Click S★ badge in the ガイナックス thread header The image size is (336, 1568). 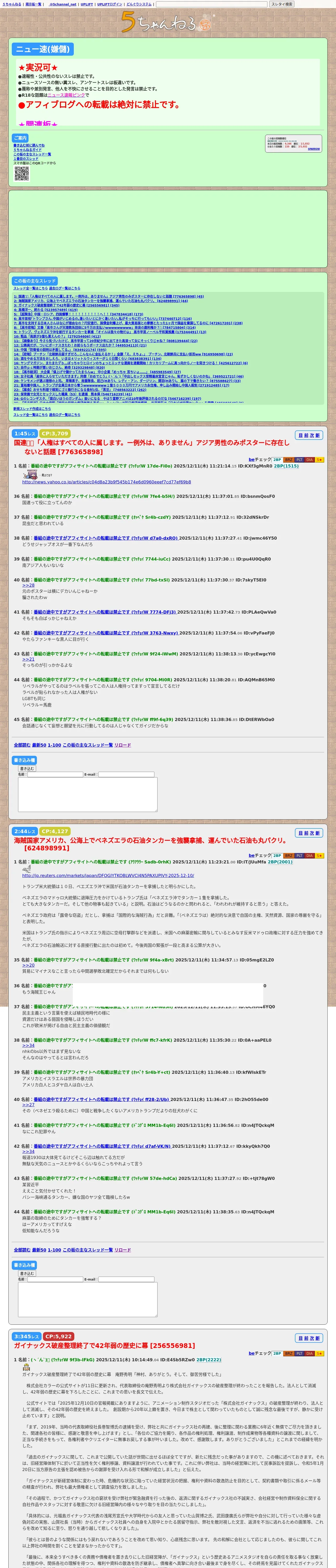click(320, 1353)
